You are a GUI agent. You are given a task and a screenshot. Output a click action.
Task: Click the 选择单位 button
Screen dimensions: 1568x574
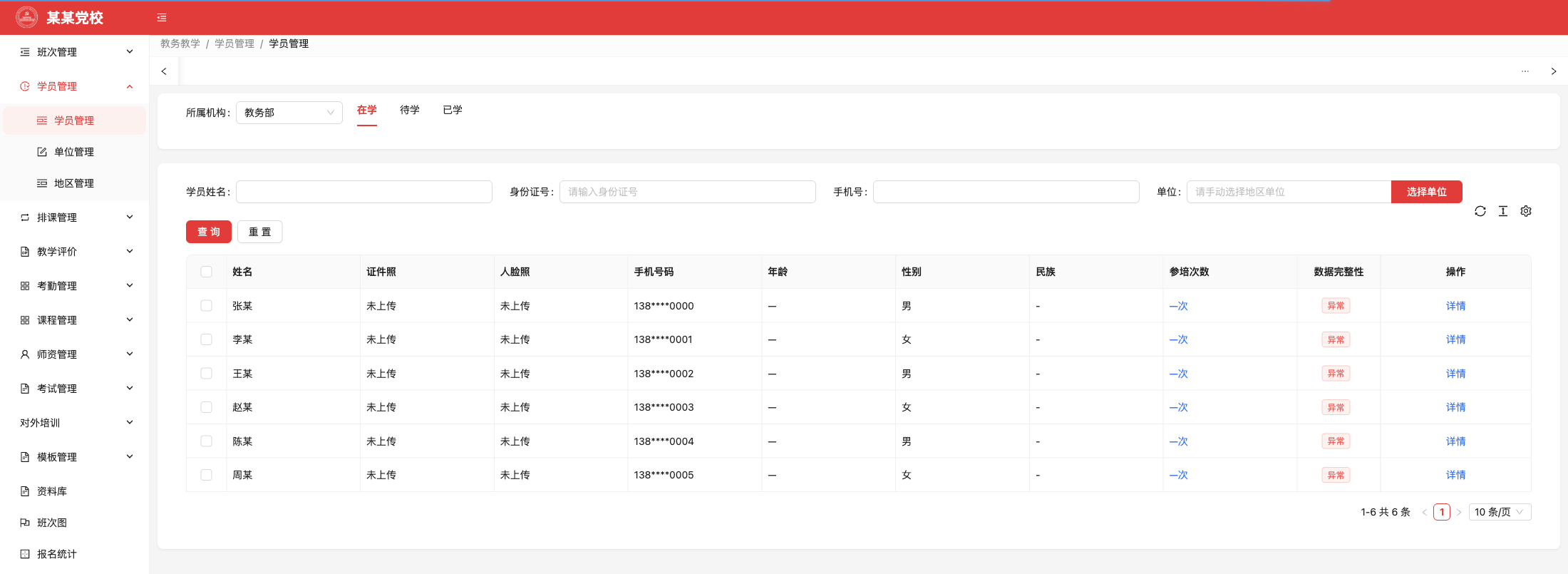tap(1427, 192)
